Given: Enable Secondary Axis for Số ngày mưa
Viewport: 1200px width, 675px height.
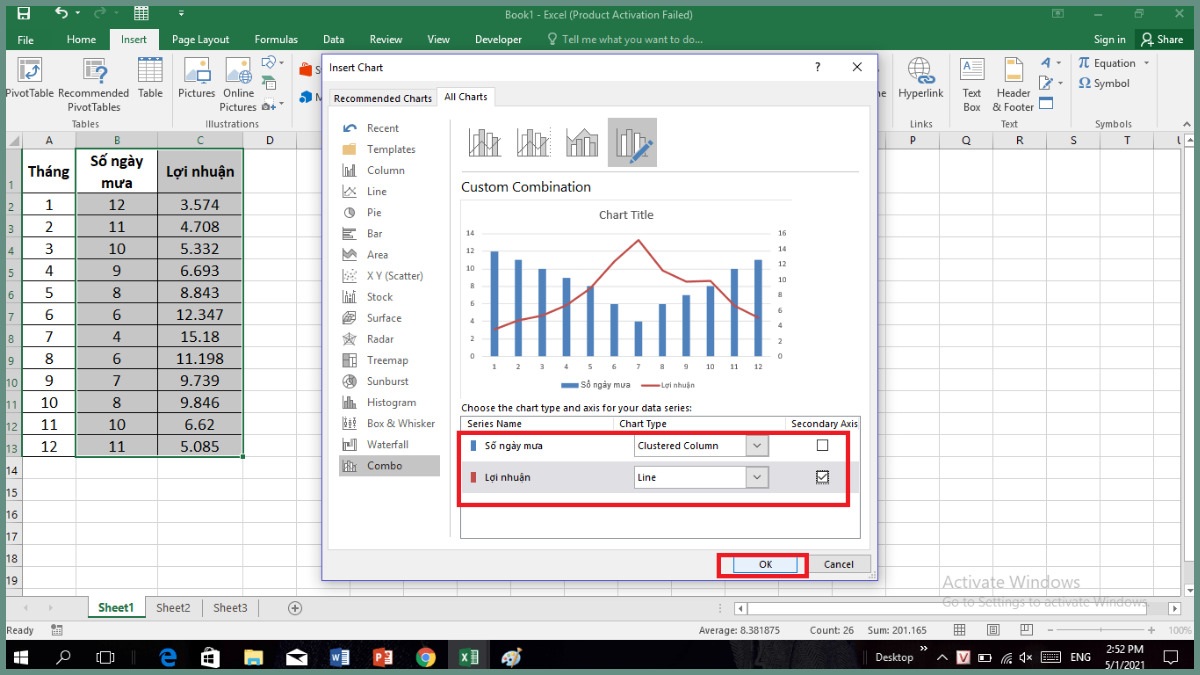Looking at the screenshot, I should (822, 446).
